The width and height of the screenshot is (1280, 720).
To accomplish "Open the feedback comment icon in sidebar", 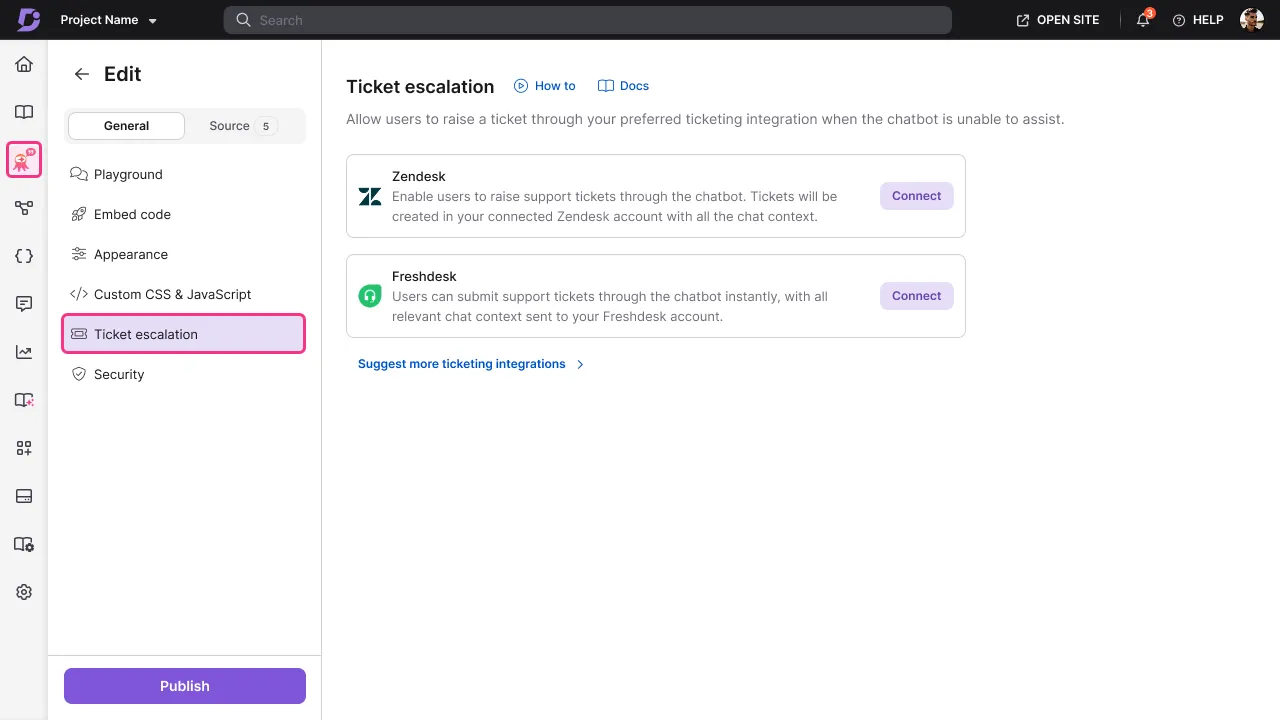I will pos(24,304).
